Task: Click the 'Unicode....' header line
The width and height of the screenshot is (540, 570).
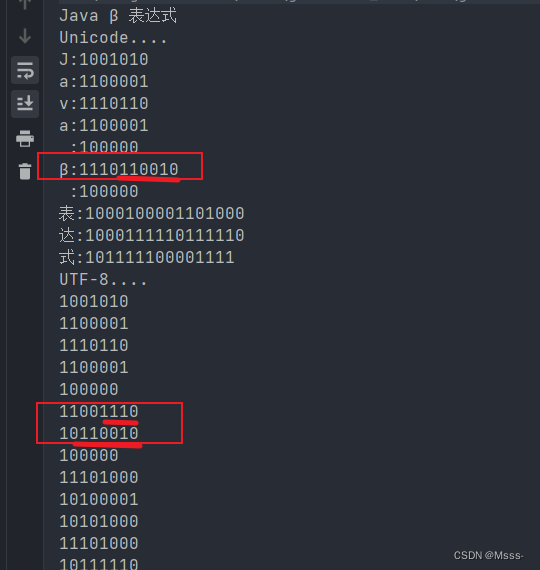Action: coord(113,38)
